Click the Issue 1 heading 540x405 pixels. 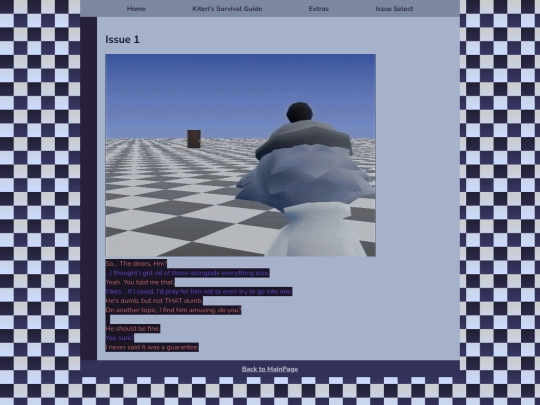click(122, 40)
